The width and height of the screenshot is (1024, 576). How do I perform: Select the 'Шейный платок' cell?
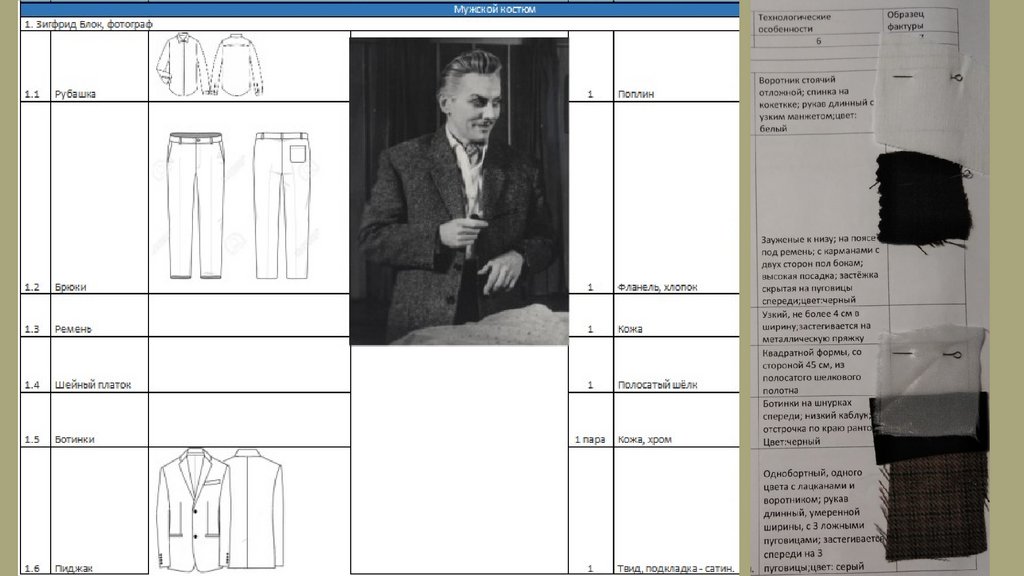(x=92, y=385)
